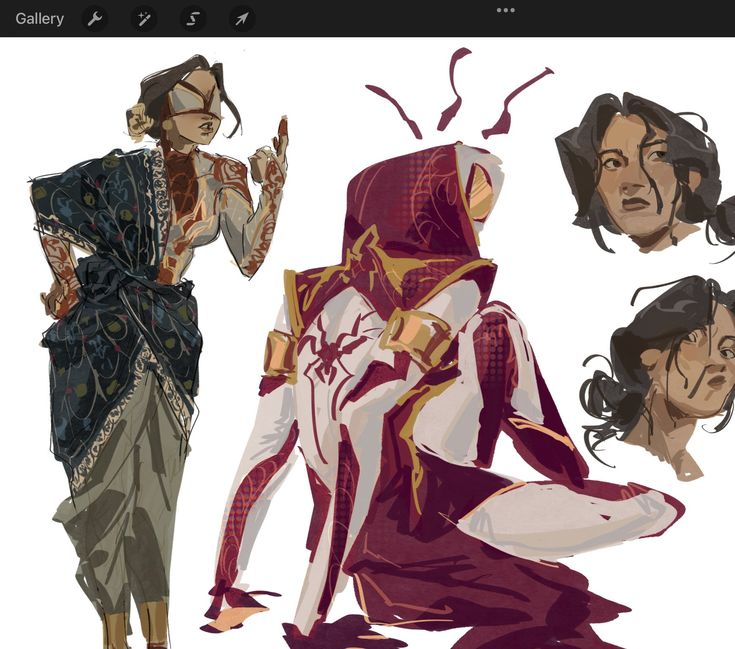Image resolution: width=735 pixels, height=649 pixels.
Task: Activate the Transform arrow tool
Action: pyautogui.click(x=242, y=19)
